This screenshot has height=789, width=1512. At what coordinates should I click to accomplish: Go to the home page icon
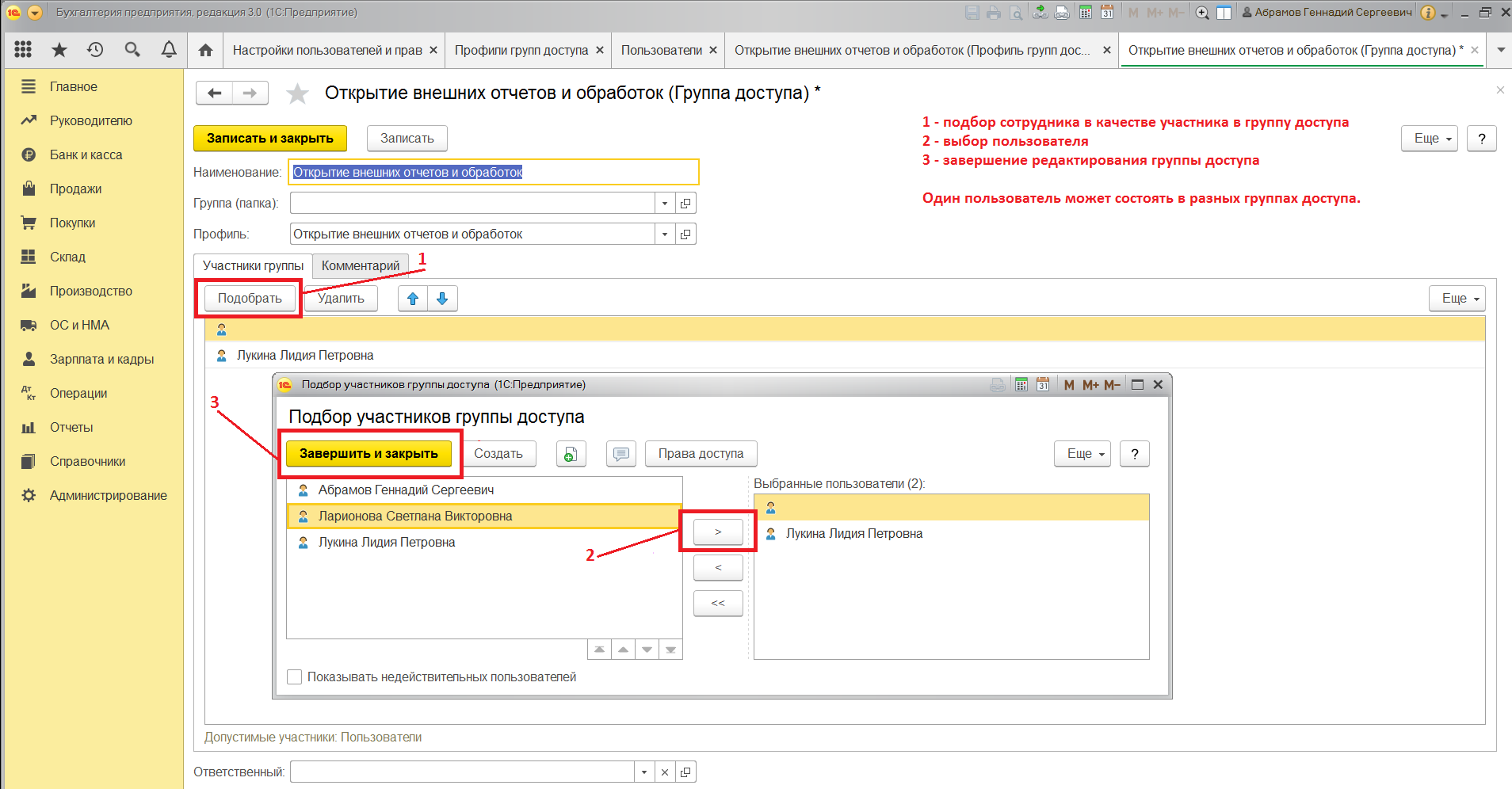pyautogui.click(x=205, y=50)
